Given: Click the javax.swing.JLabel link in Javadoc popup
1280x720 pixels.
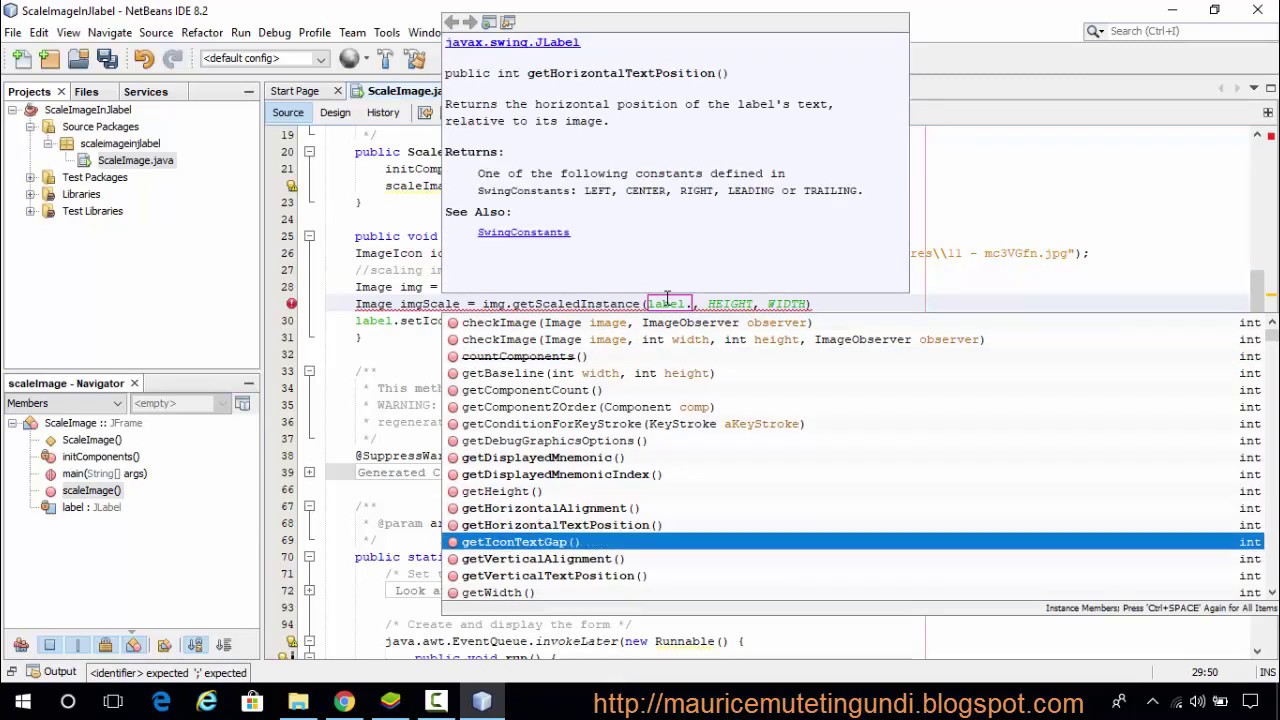Looking at the screenshot, I should [x=512, y=43].
